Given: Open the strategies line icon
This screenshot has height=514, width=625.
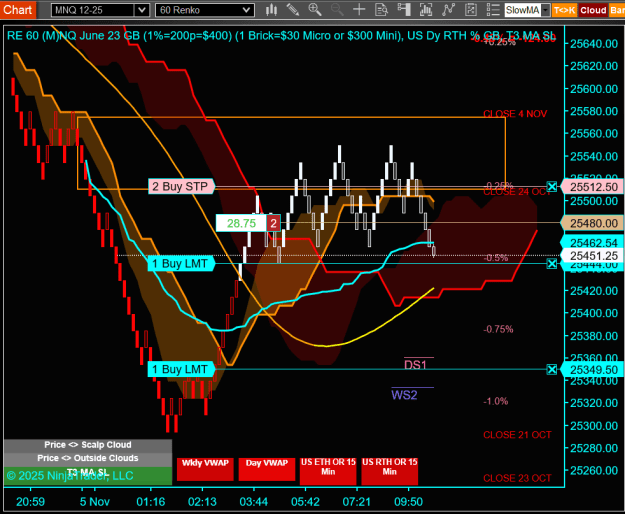Looking at the screenshot, I should [x=448, y=10].
